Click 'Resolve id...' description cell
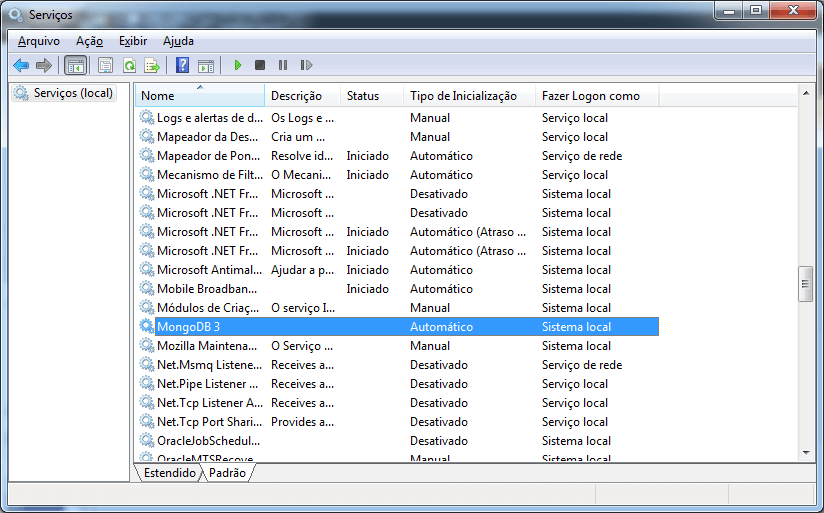Screen dimensions: 824x513 (302, 156)
